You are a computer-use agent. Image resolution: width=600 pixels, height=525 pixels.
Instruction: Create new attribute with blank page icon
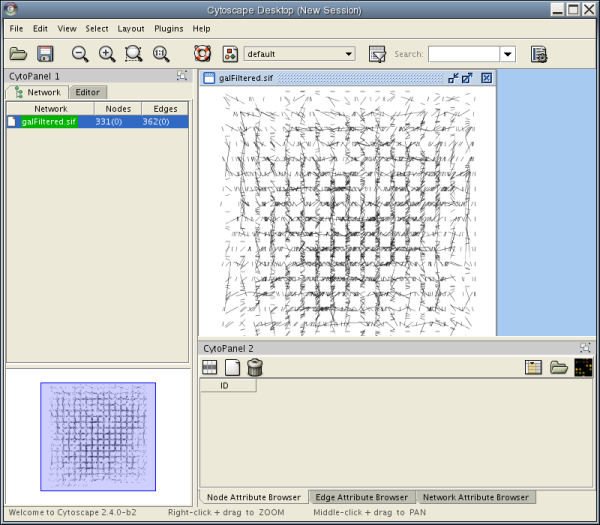232,367
